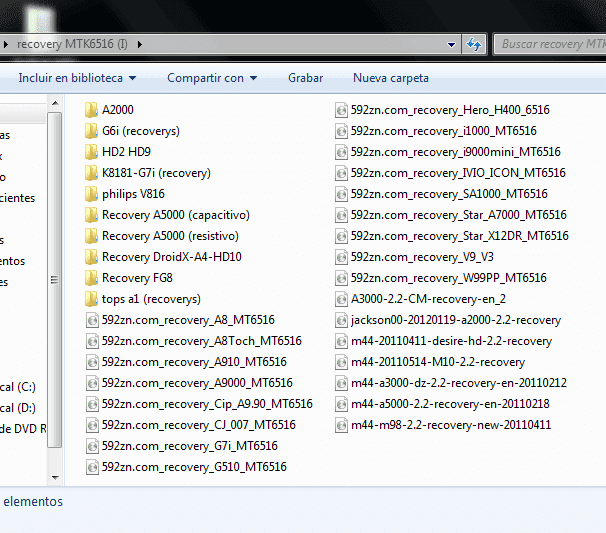Expand arrow before recovery MTK6516 breadcrumb
This screenshot has width=606, height=533.
[x=6, y=44]
